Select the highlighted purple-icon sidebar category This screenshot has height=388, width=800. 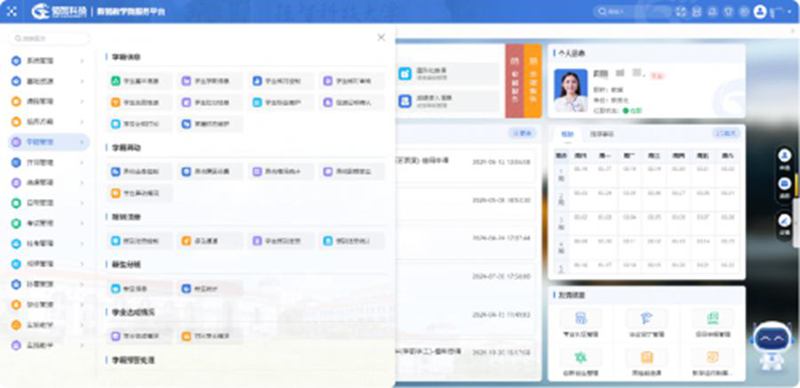(49, 142)
